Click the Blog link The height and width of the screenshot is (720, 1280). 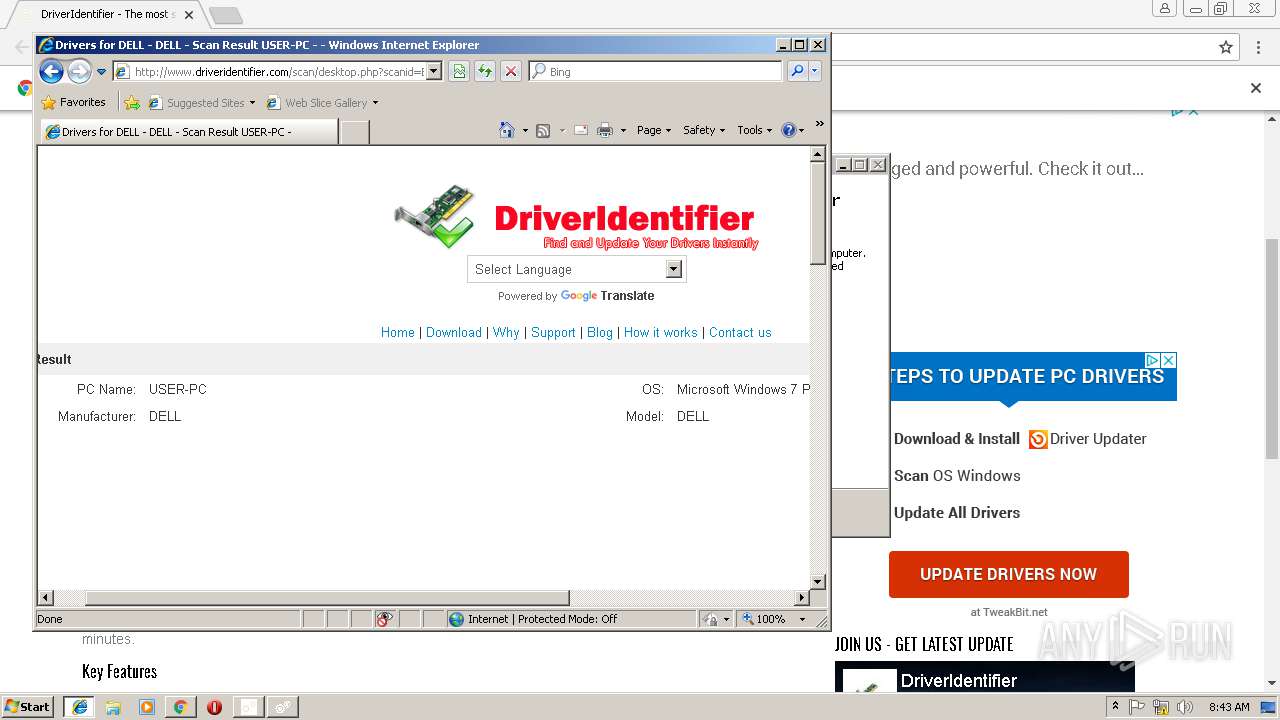[600, 332]
